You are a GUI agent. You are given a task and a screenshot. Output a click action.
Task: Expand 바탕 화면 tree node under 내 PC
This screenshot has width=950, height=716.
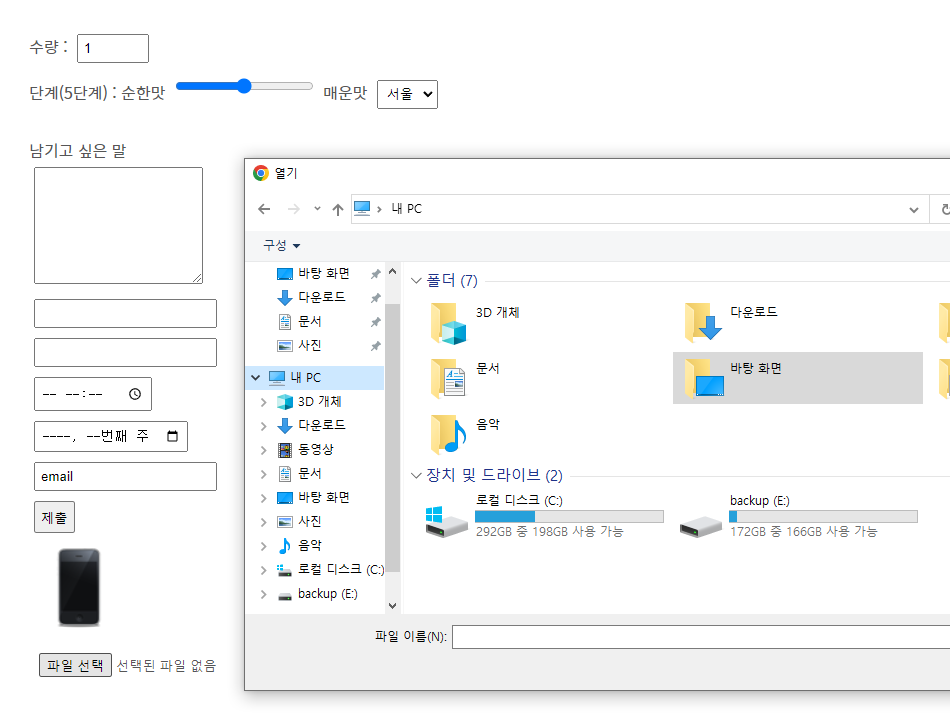pyautogui.click(x=264, y=498)
